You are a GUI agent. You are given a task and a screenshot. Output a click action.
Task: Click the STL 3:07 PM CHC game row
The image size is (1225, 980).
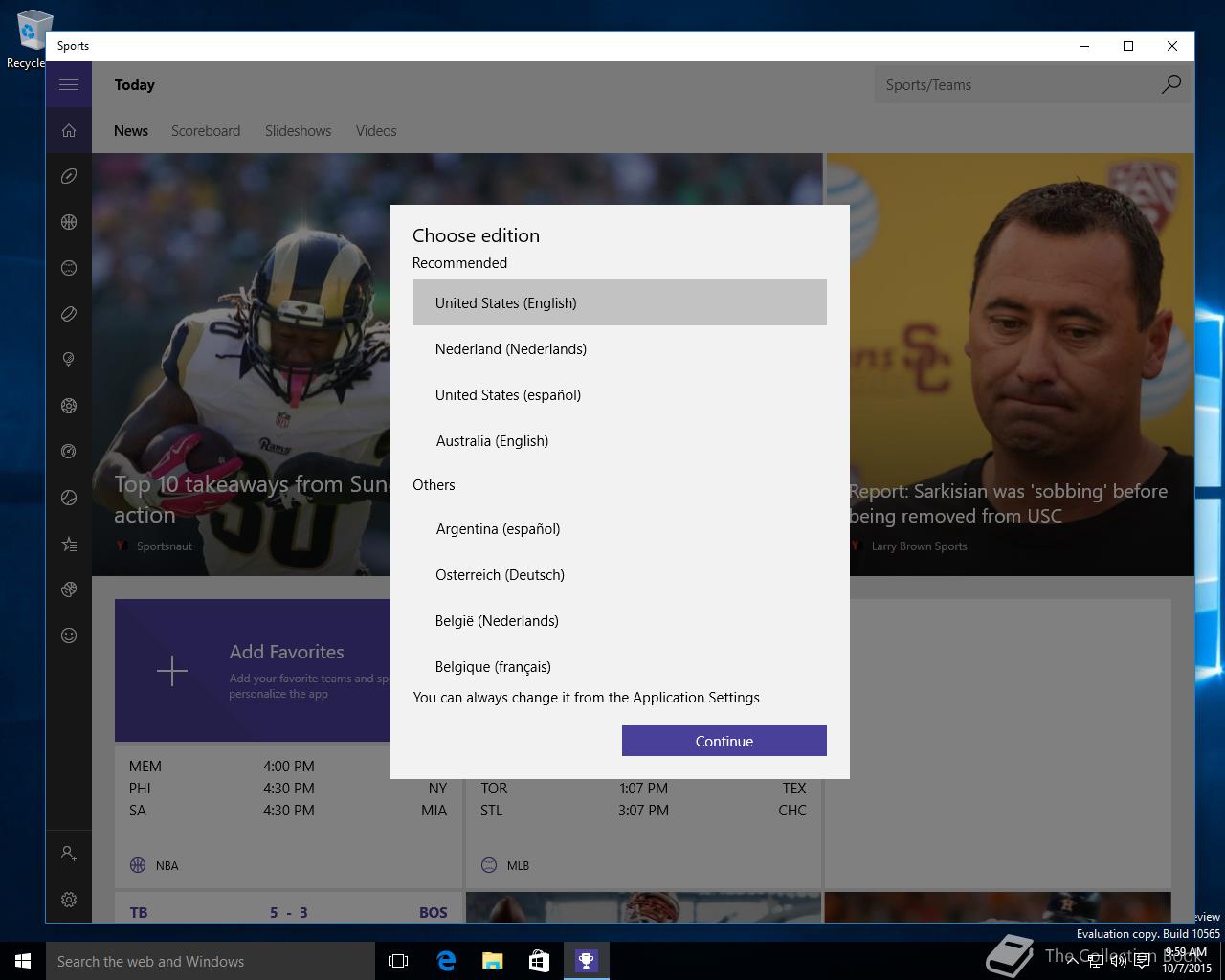tap(643, 810)
